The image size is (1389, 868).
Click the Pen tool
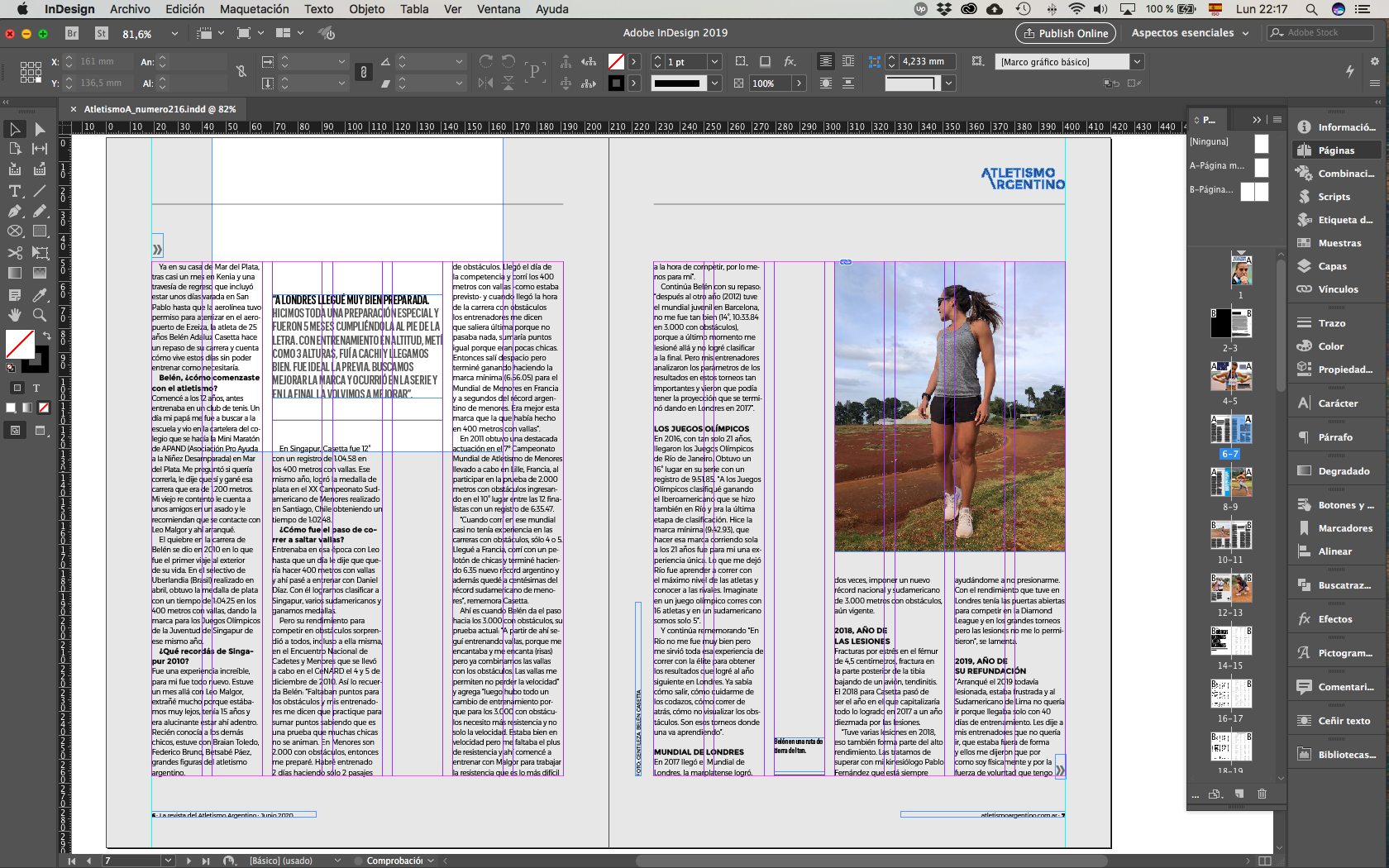point(15,212)
